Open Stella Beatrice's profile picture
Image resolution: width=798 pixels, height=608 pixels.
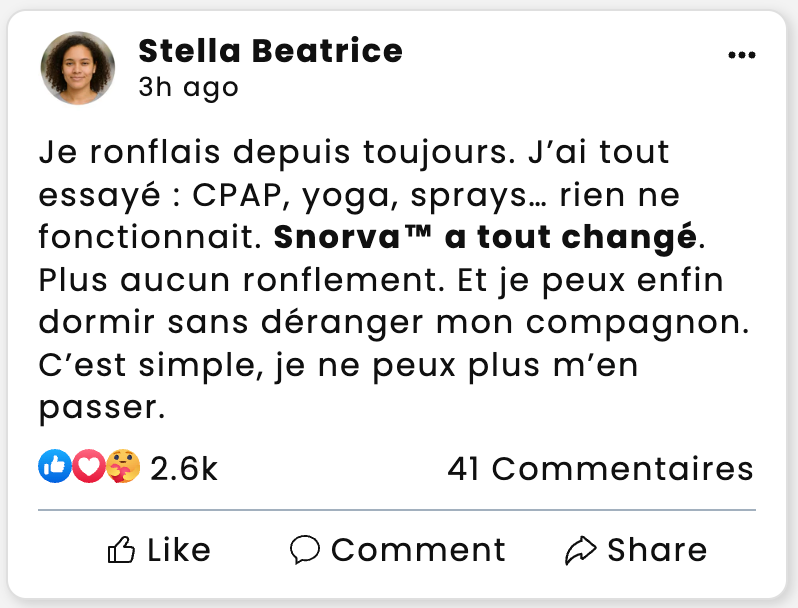78,68
